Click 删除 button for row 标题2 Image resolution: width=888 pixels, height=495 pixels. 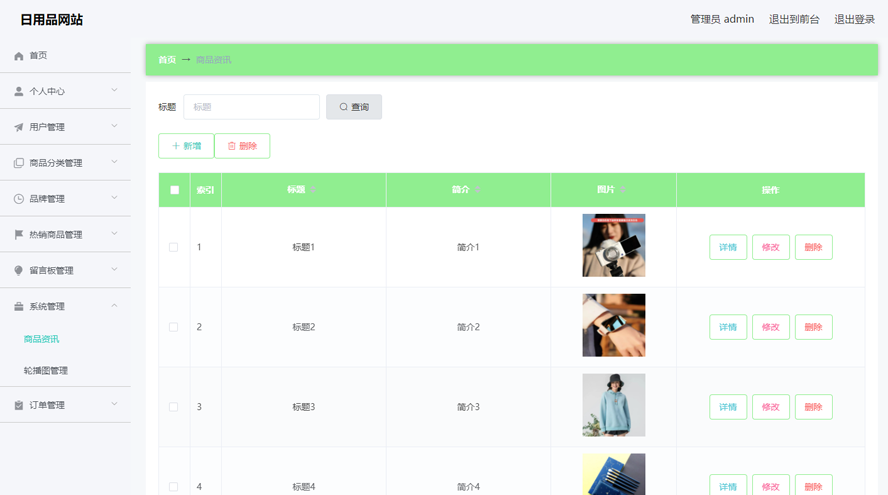[x=814, y=327]
